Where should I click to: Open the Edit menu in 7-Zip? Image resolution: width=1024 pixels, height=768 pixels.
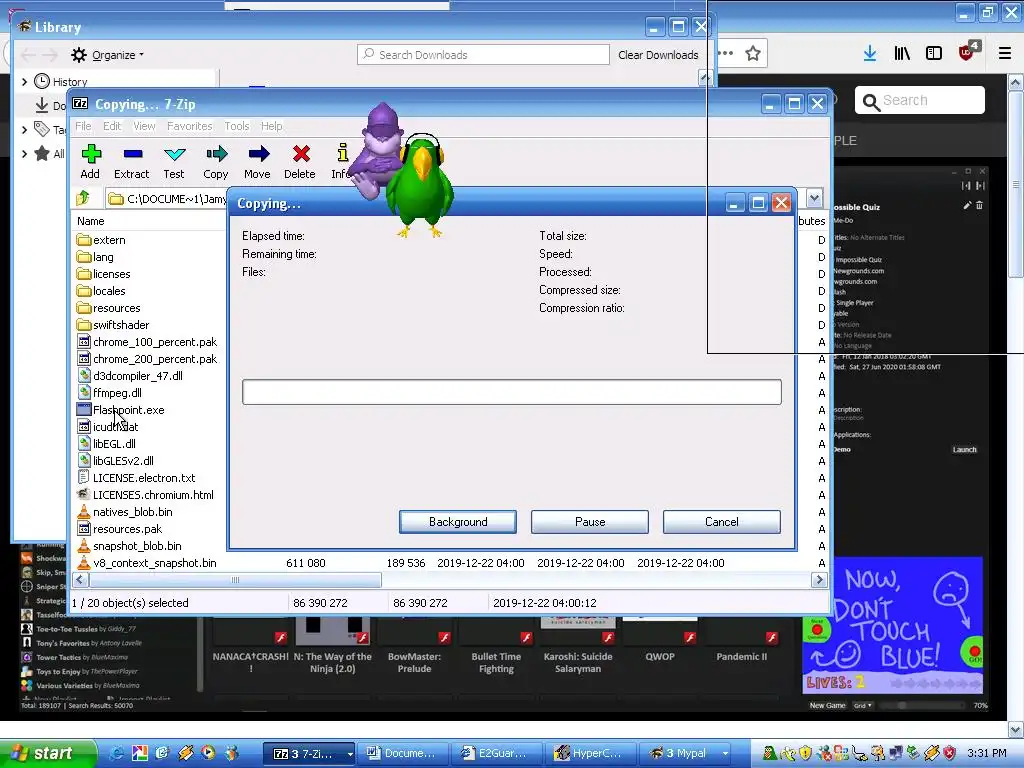(x=112, y=126)
